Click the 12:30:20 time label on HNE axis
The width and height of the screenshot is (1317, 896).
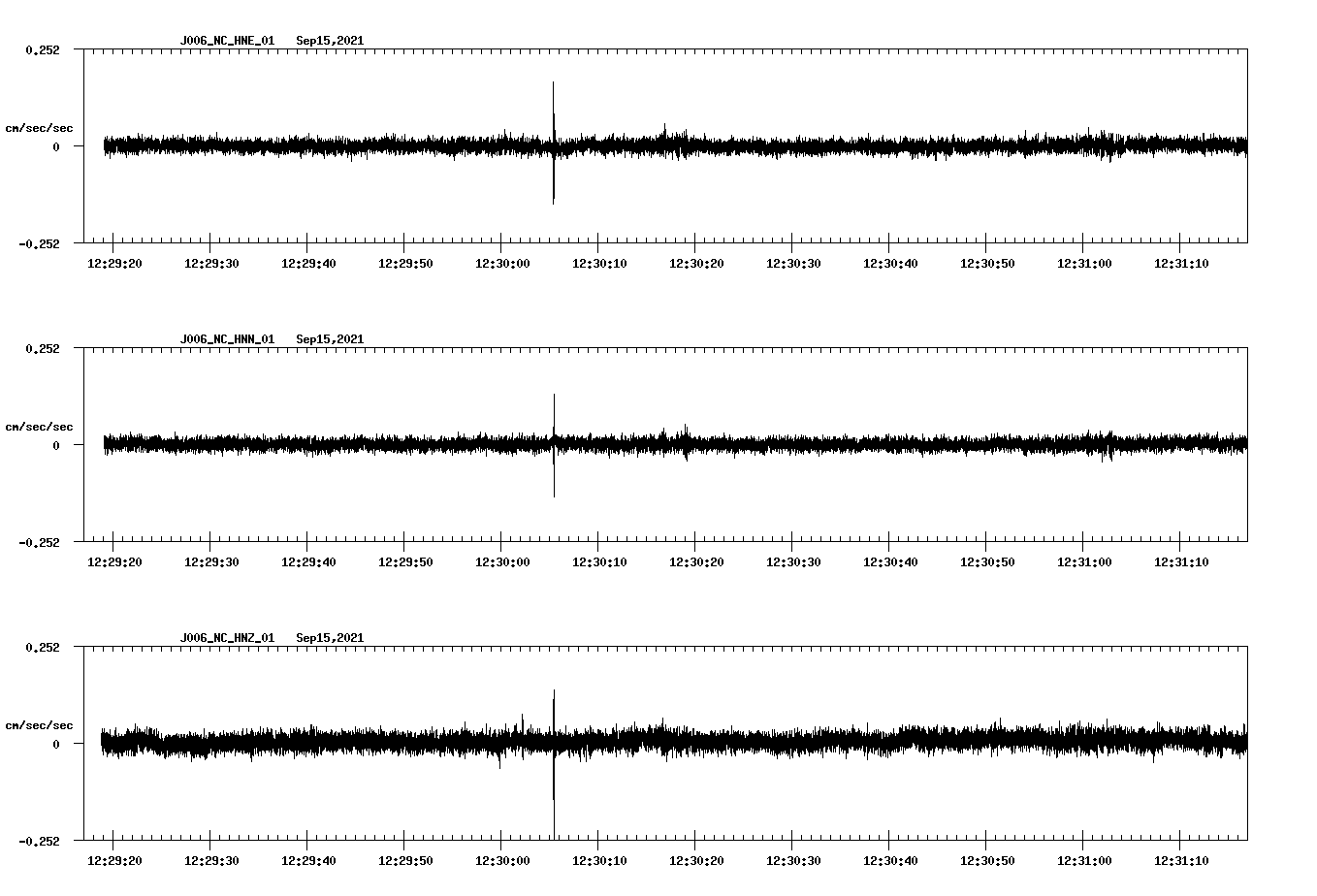pyautogui.click(x=696, y=264)
